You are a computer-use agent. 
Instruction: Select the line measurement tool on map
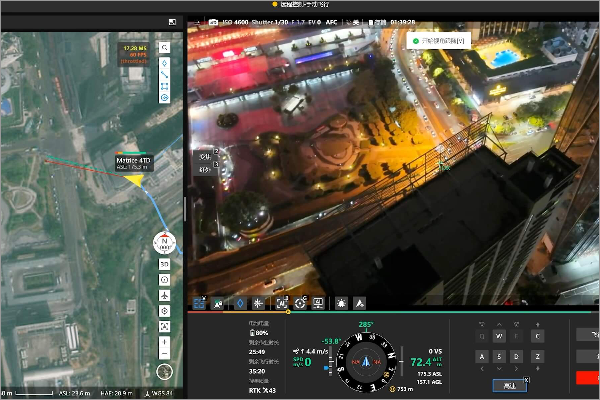(164, 73)
